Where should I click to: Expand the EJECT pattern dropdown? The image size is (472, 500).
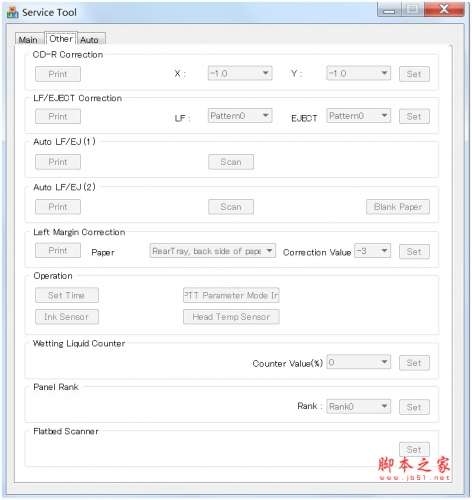pyautogui.click(x=358, y=116)
